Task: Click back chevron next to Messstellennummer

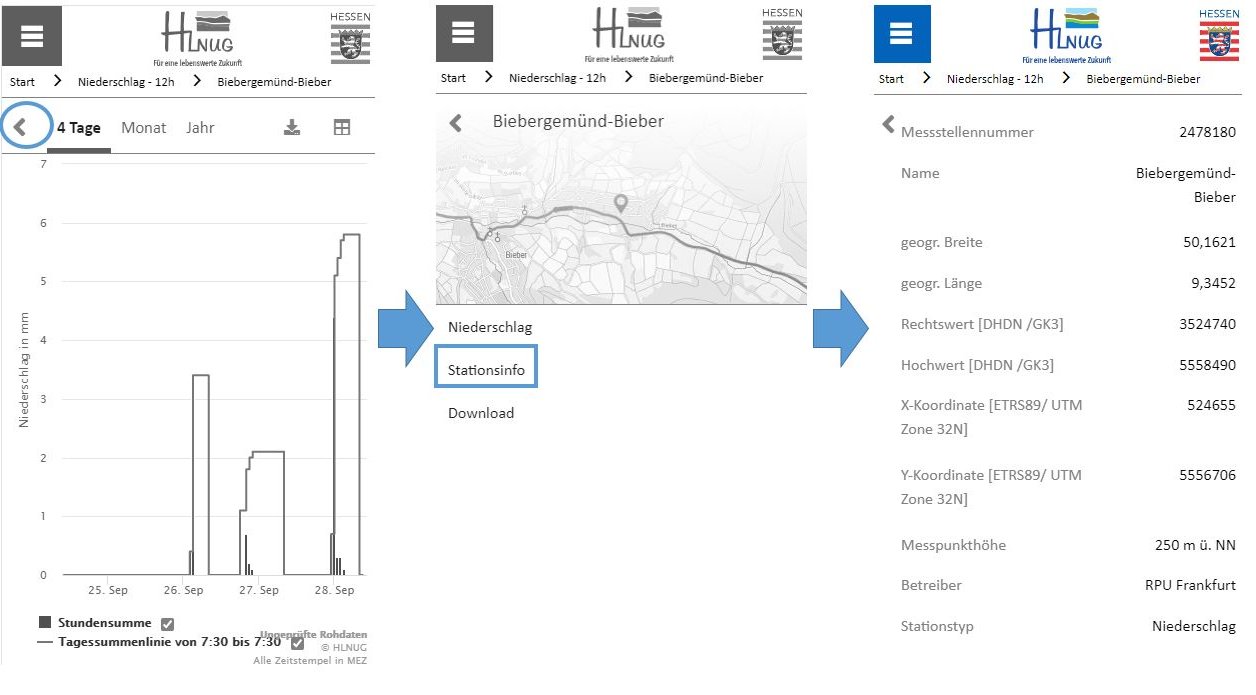Action: [887, 125]
